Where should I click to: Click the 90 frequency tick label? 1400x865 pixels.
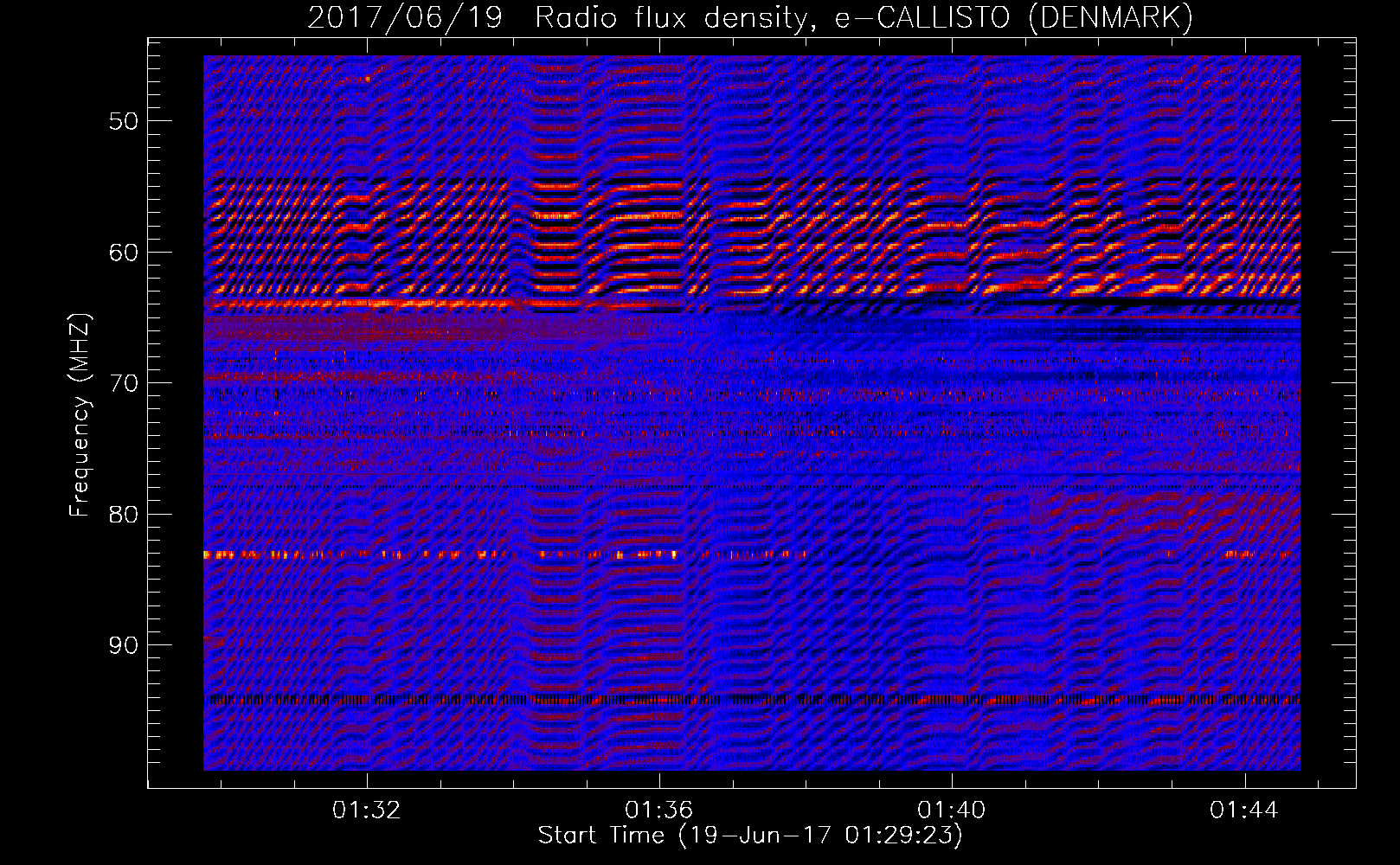click(123, 645)
